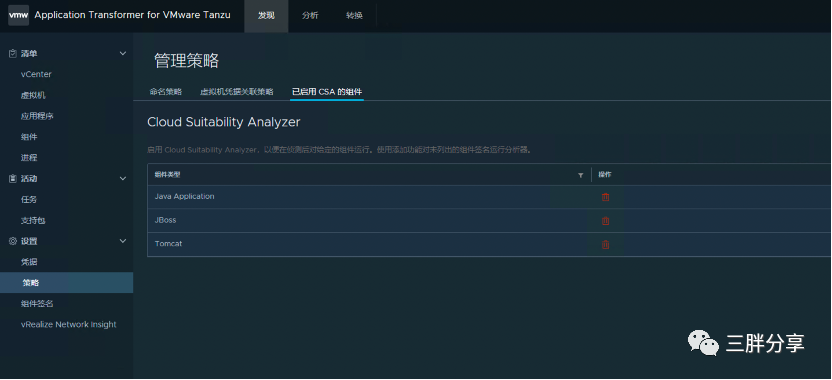
Task: Click the 组件类型 column header
Action: tap(168, 175)
